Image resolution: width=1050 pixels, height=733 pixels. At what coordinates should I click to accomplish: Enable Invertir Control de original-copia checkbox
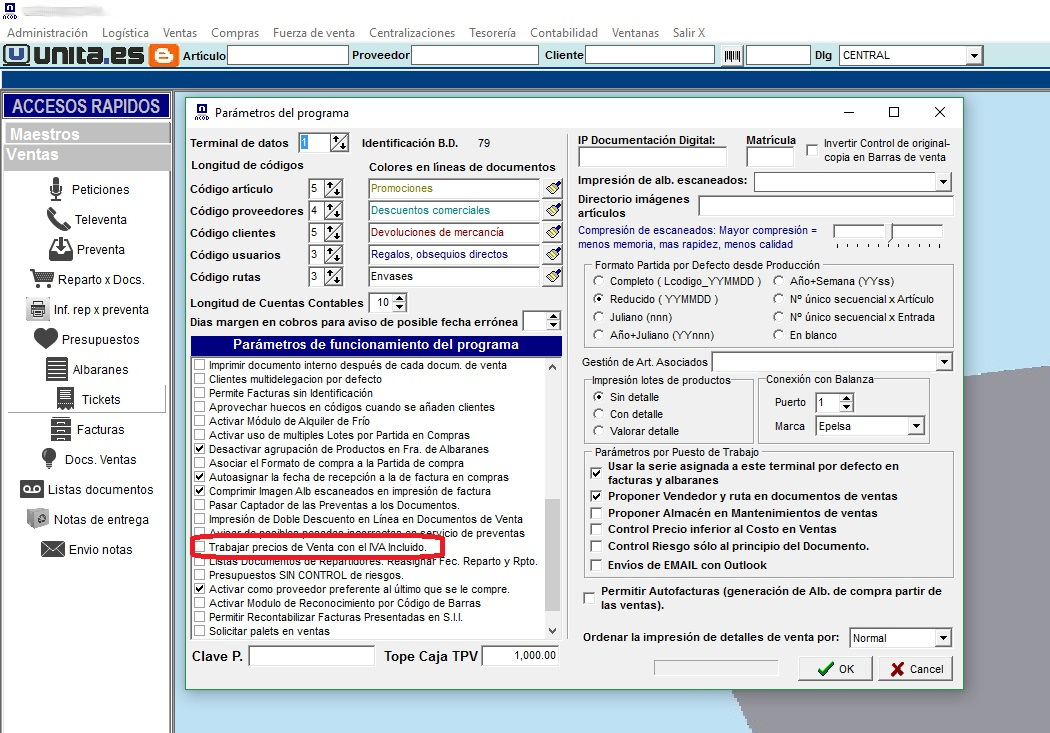pos(812,150)
